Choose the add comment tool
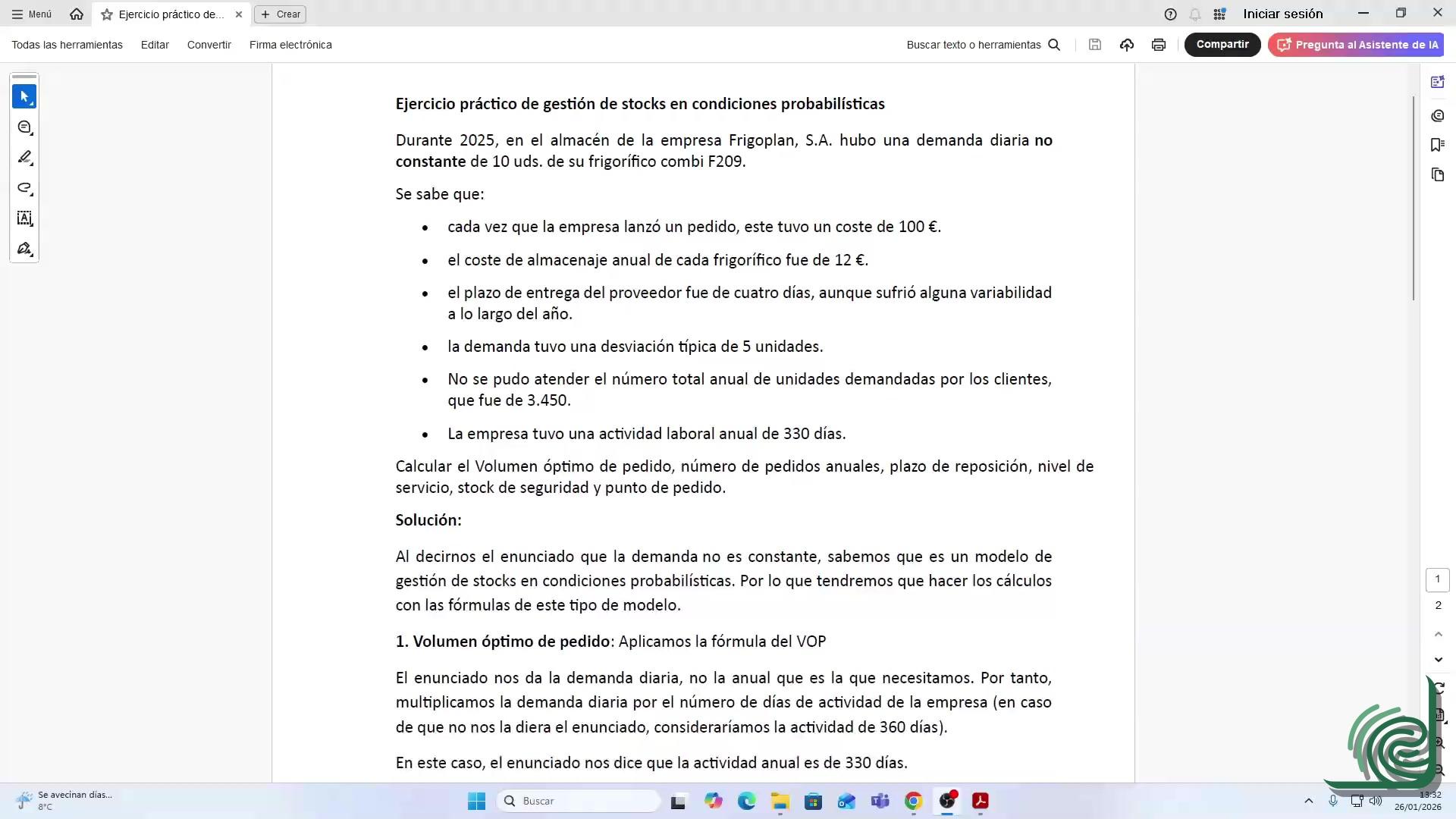 pos(24,127)
